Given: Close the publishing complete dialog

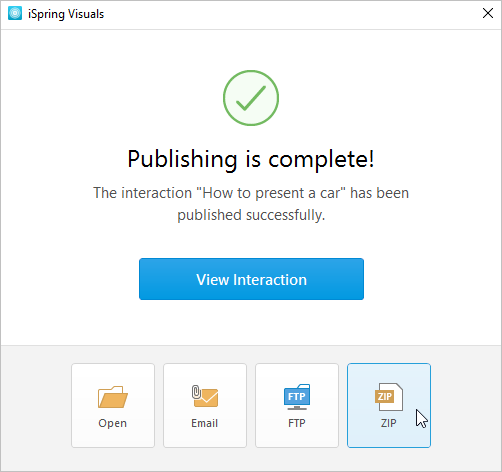Looking at the screenshot, I should click(x=488, y=13).
